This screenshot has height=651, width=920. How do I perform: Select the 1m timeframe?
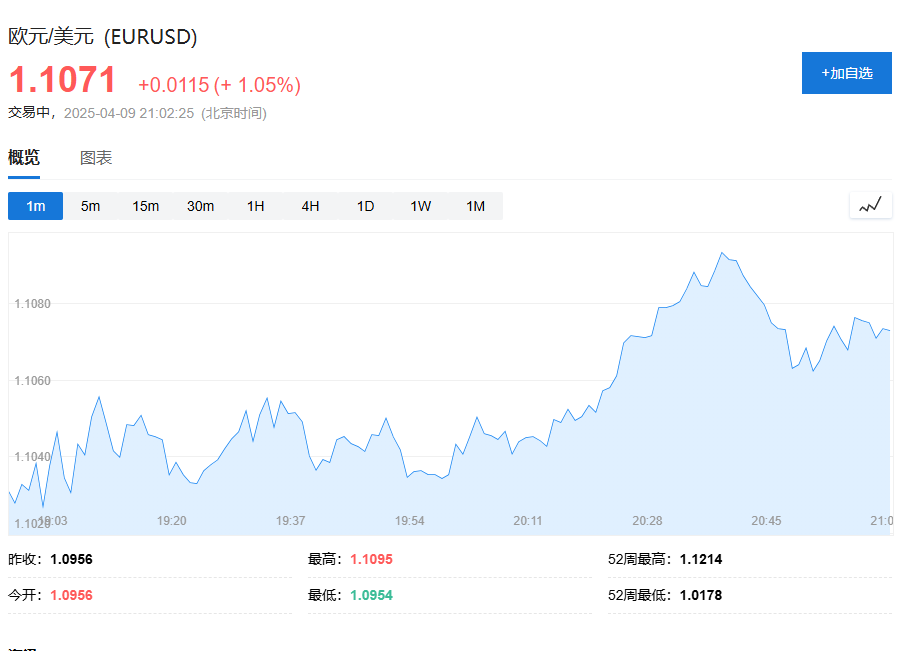(x=35, y=206)
